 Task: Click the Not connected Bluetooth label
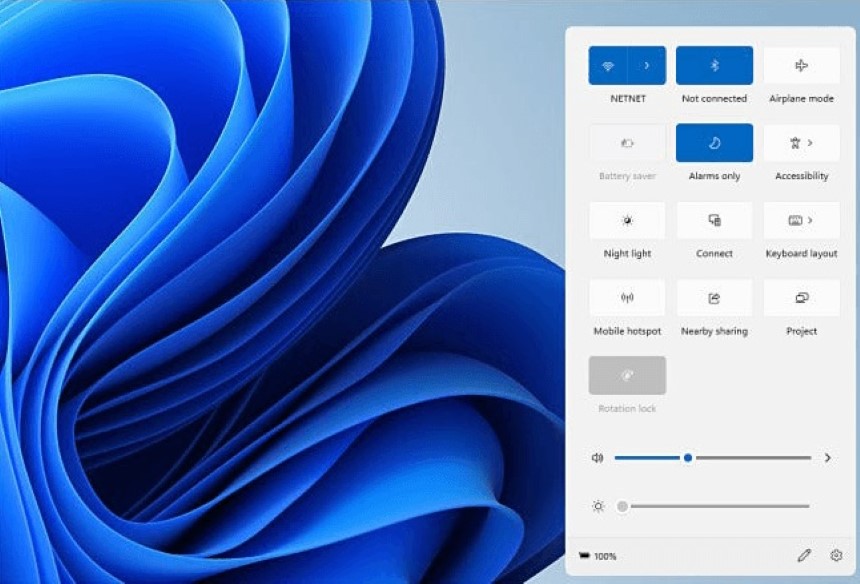pyautogui.click(x=714, y=99)
